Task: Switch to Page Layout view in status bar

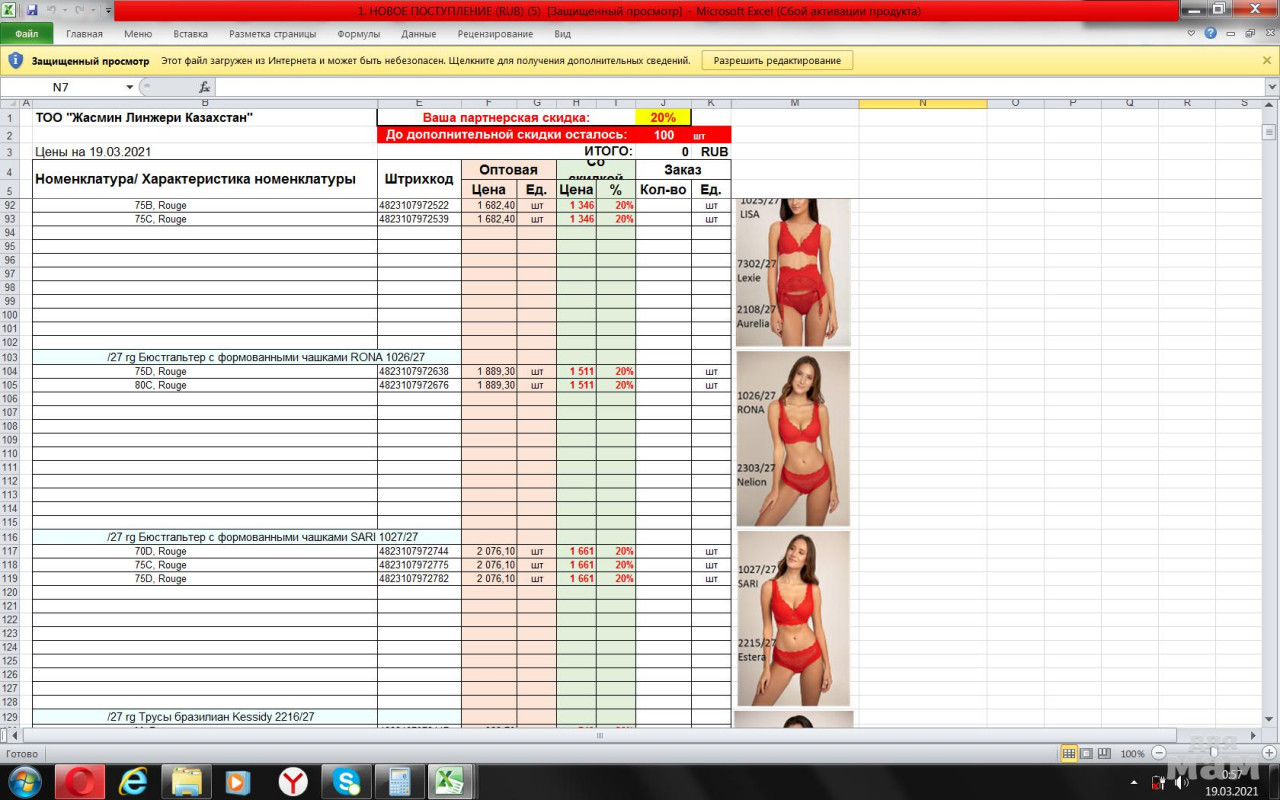Action: click(x=1087, y=753)
